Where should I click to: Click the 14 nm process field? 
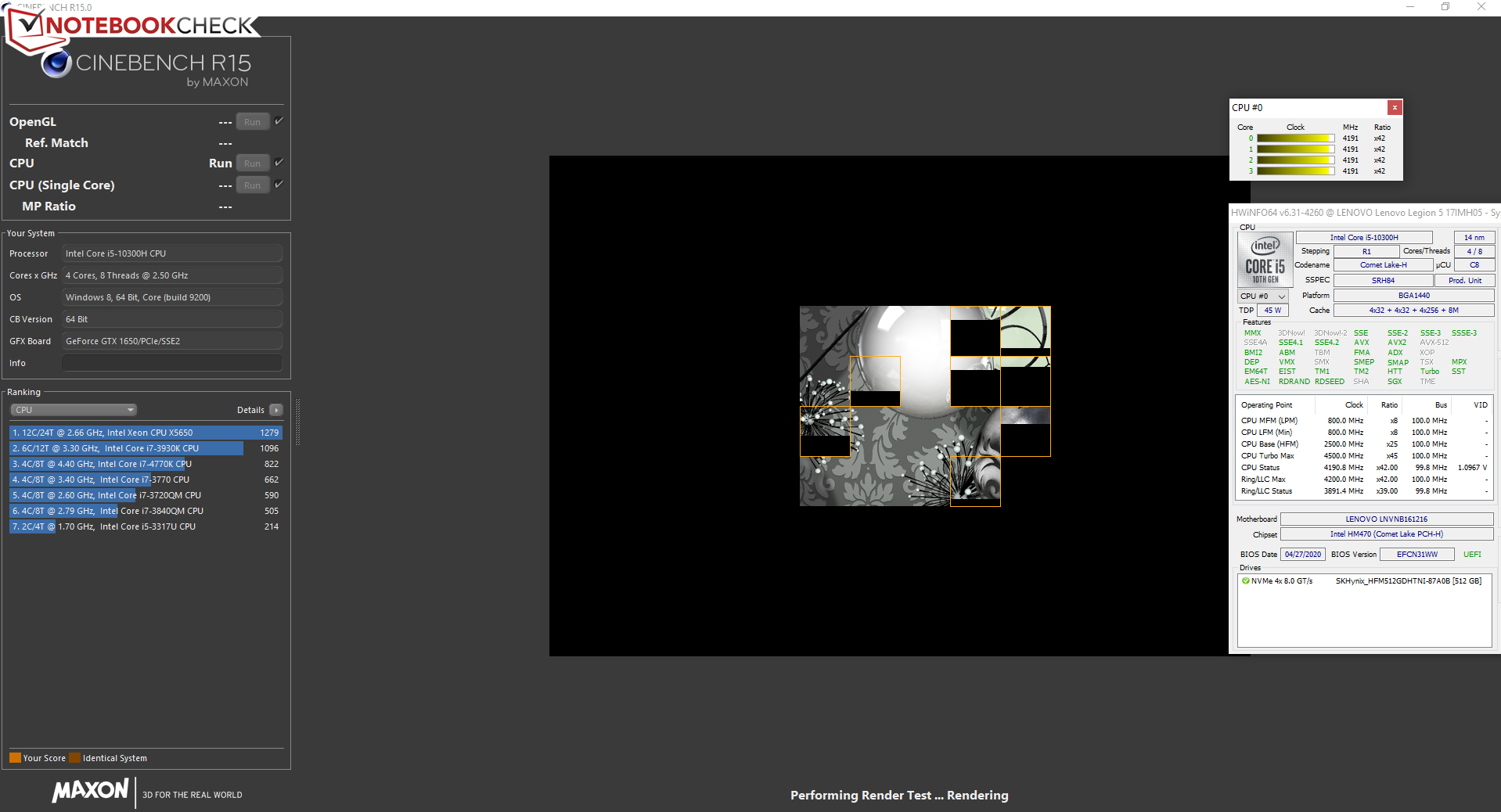[x=1474, y=238]
